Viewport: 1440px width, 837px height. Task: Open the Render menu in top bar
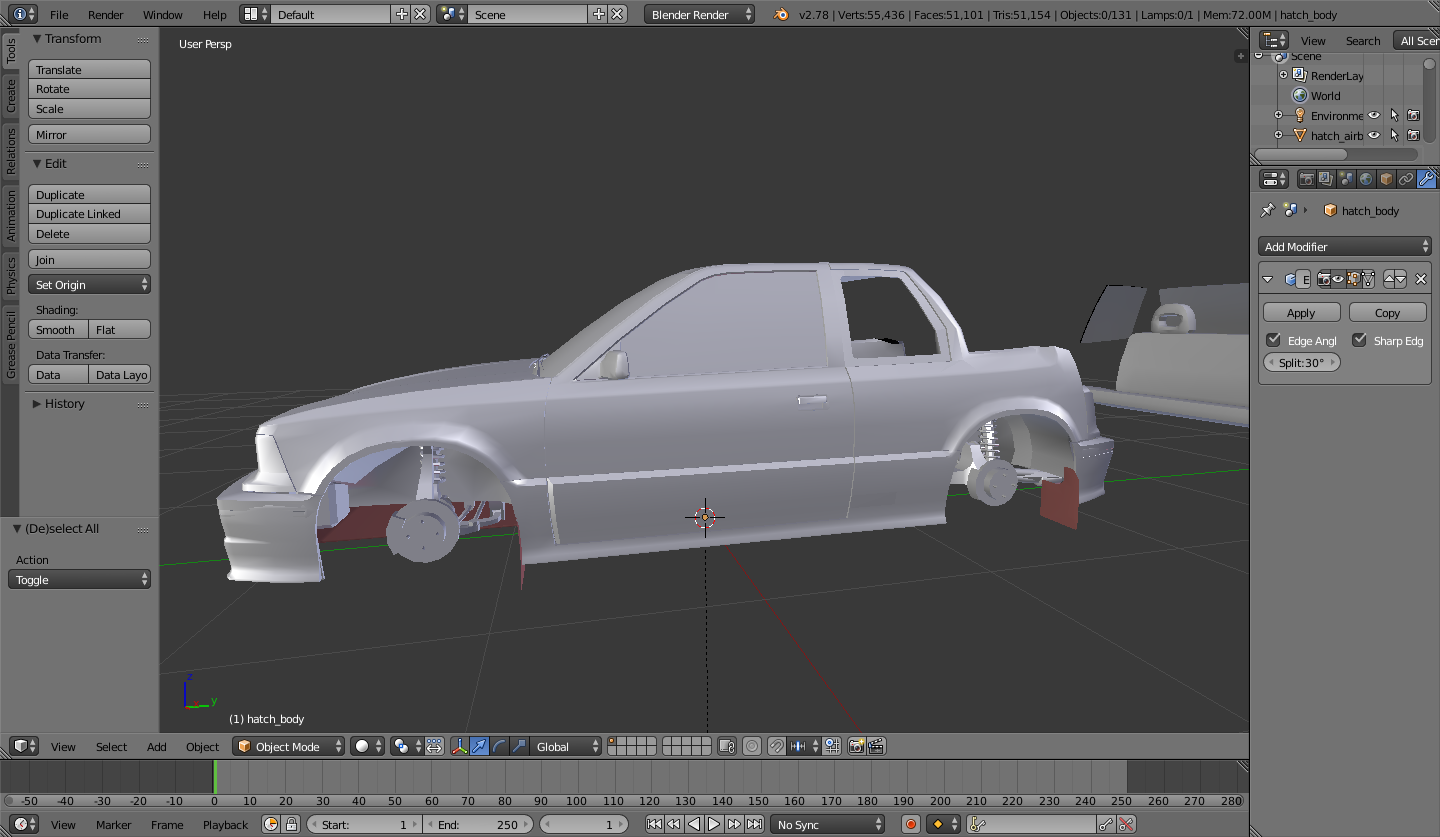click(x=105, y=15)
